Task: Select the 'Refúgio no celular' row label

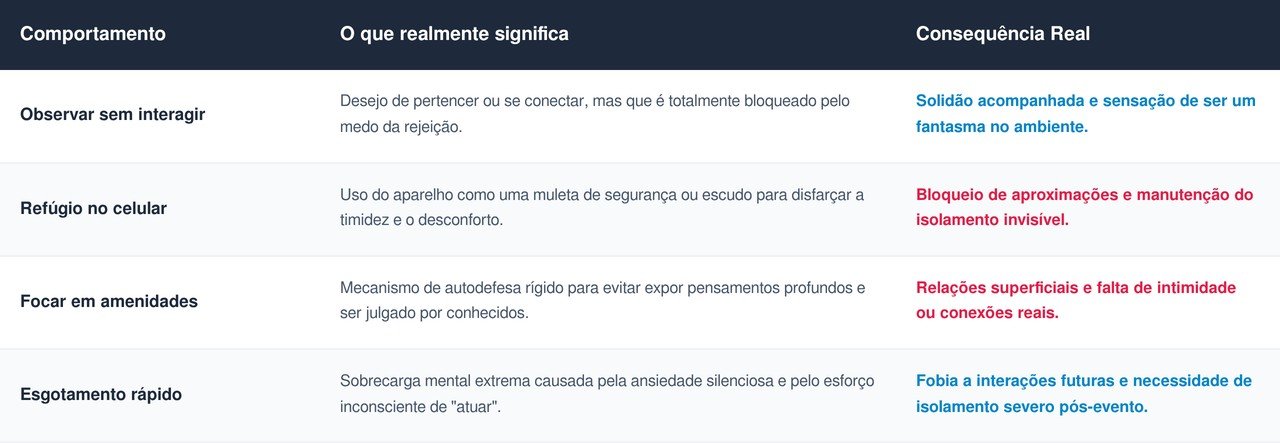Action: [x=93, y=208]
